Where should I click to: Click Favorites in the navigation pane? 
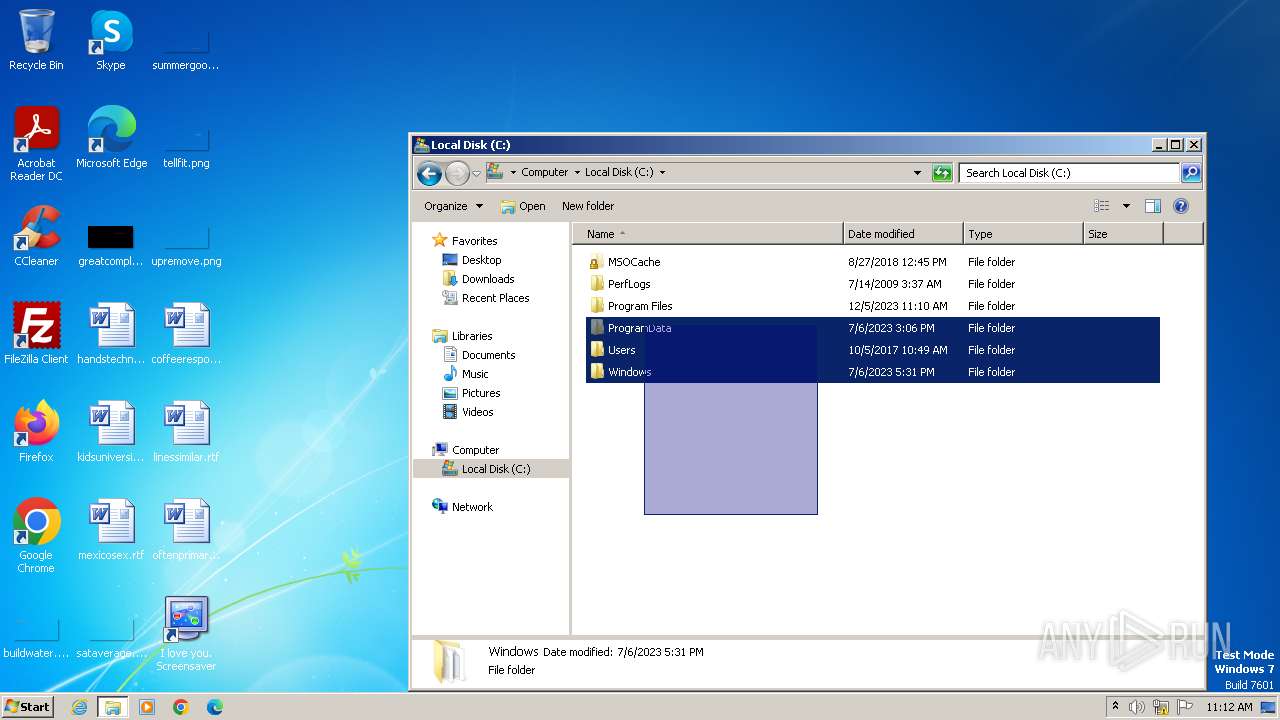pyautogui.click(x=474, y=241)
